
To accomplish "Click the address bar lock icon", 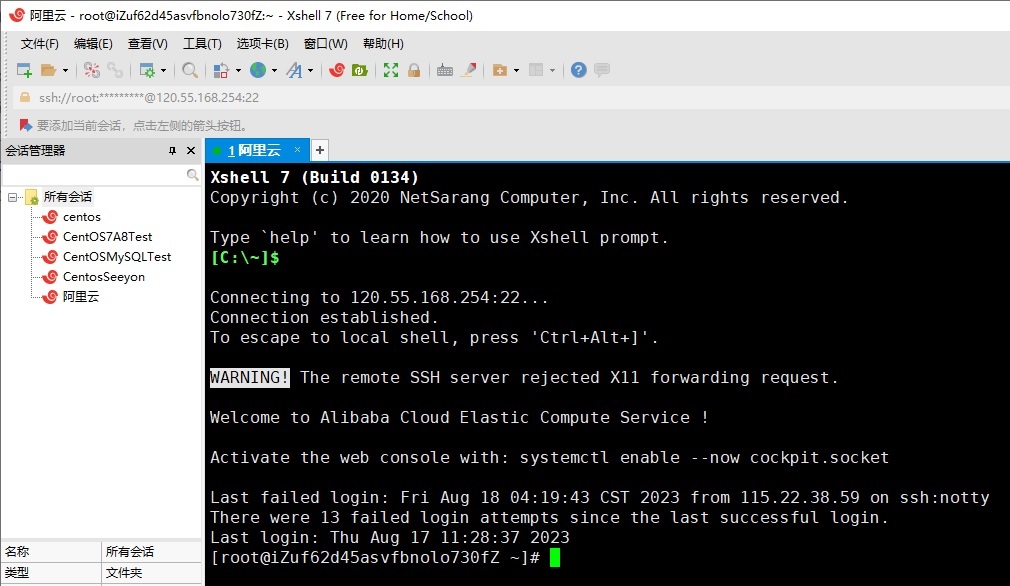I will tap(25, 97).
